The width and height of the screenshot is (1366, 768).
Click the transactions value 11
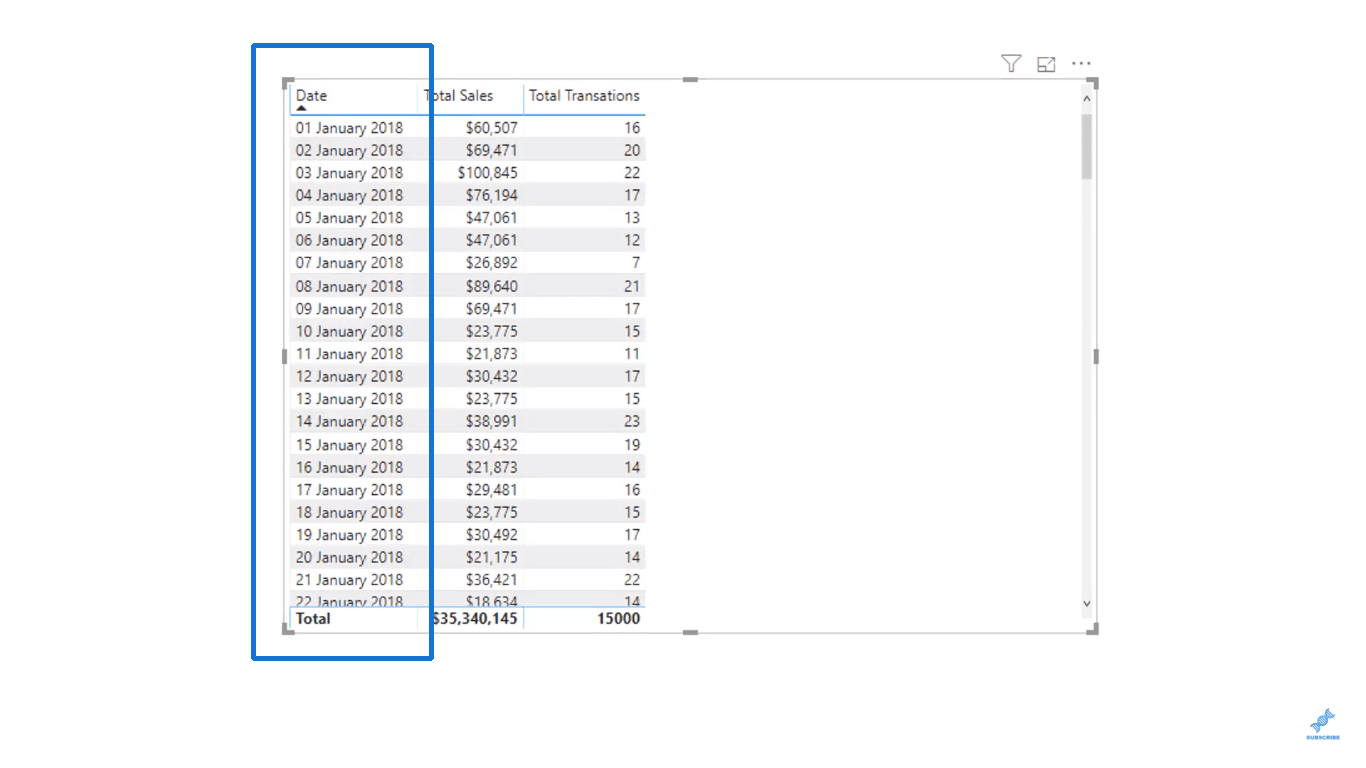632,354
